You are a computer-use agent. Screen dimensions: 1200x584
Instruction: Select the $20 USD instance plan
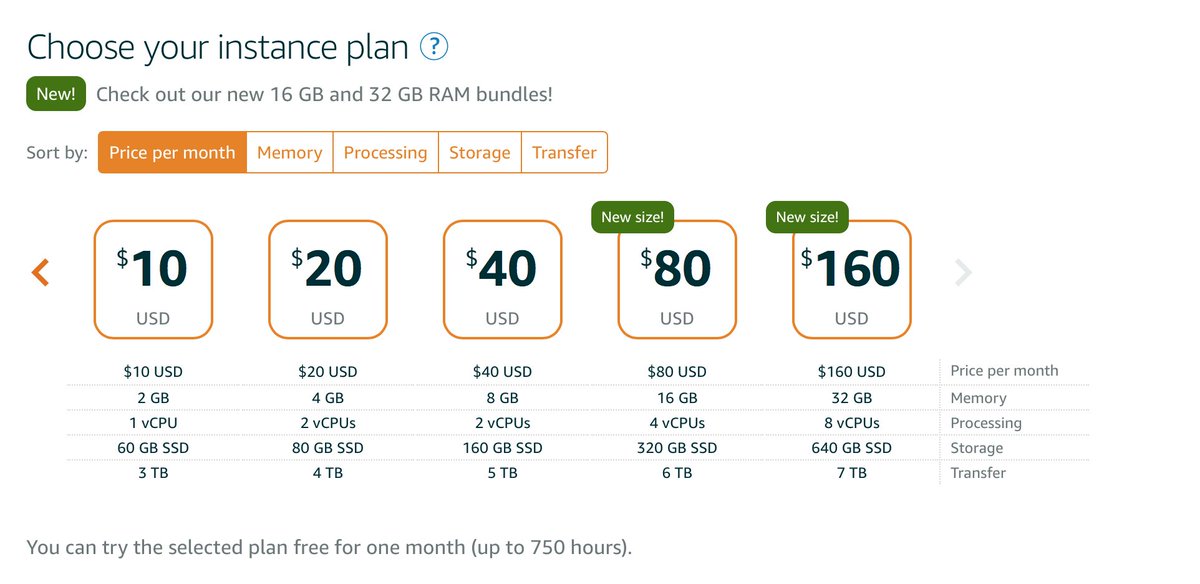[x=328, y=279]
